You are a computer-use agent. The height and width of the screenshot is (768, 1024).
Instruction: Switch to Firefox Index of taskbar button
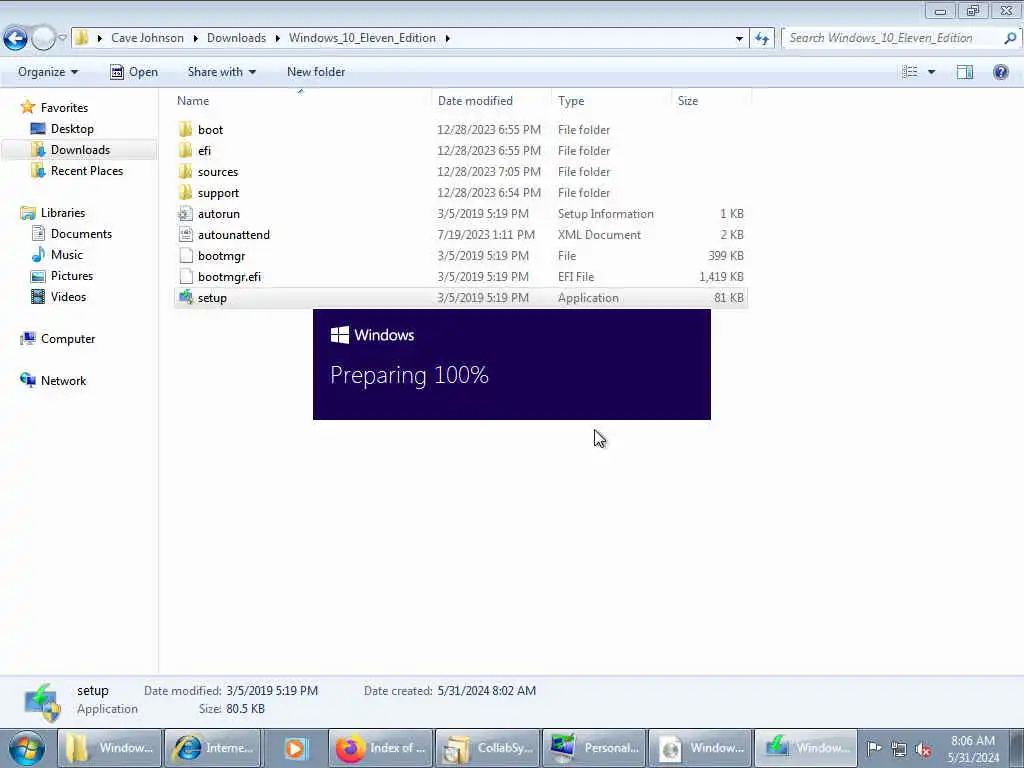(380, 748)
